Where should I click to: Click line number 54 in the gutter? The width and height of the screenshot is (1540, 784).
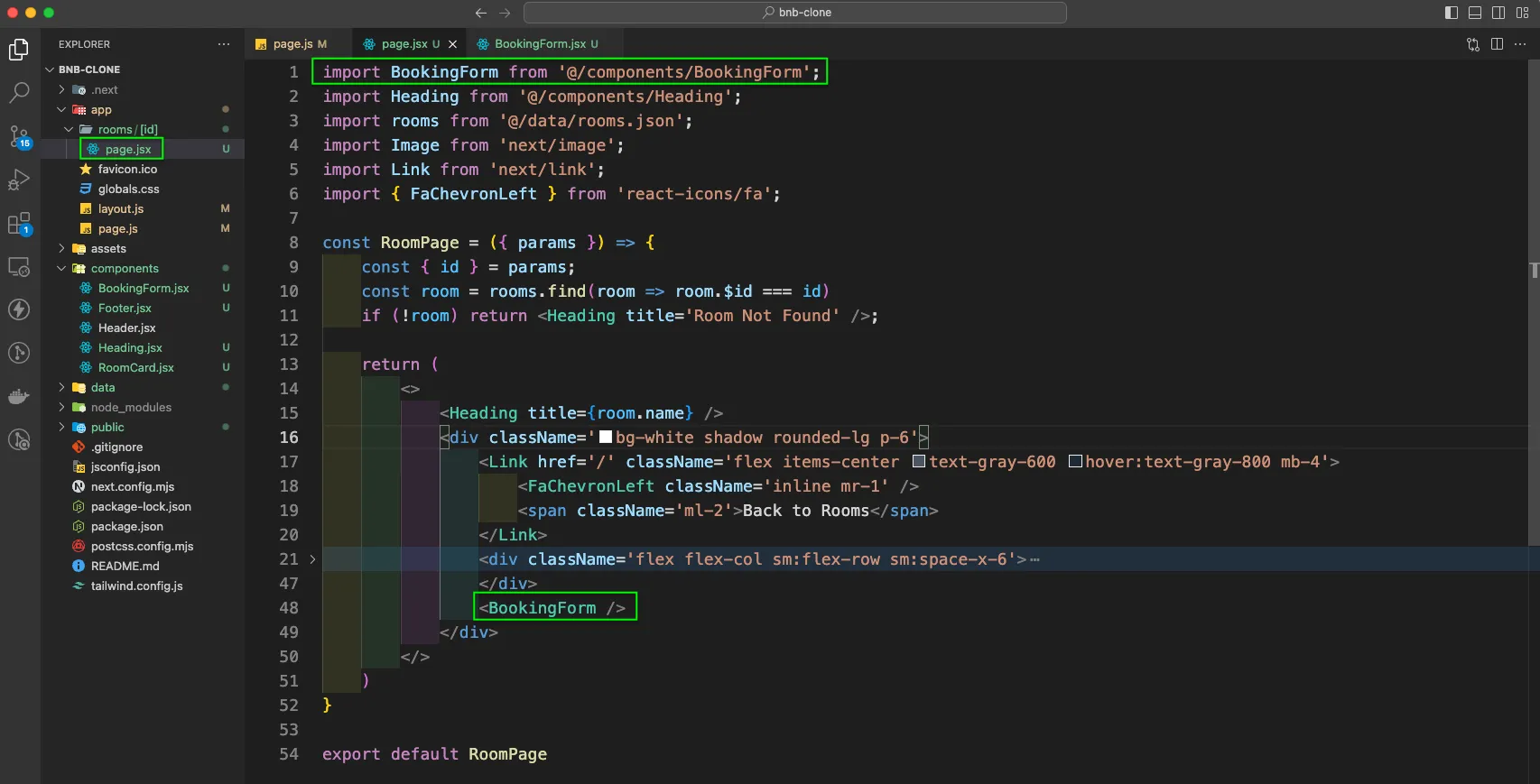pos(288,754)
